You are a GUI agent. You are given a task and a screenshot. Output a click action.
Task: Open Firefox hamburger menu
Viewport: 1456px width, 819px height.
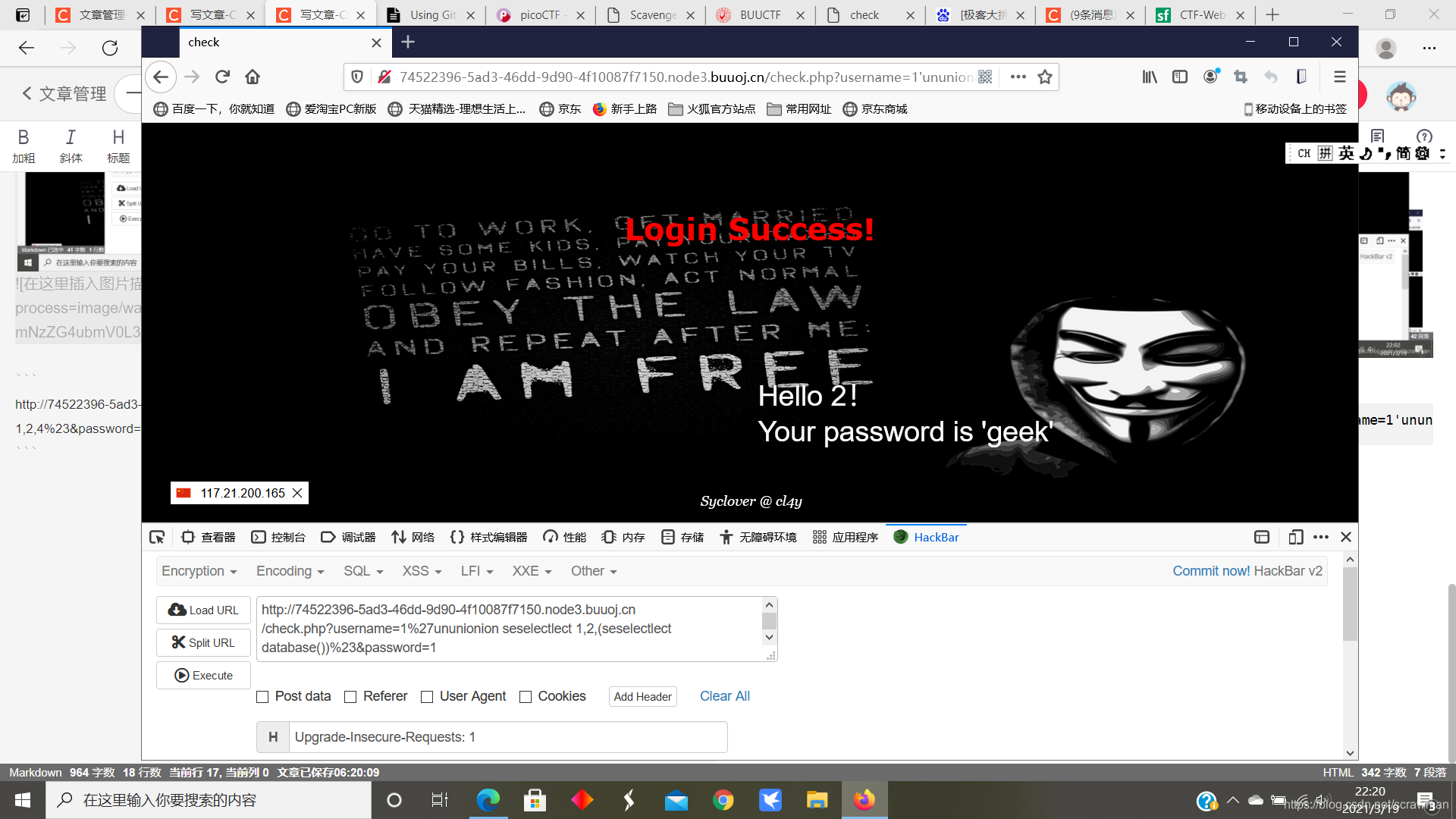click(x=1340, y=77)
